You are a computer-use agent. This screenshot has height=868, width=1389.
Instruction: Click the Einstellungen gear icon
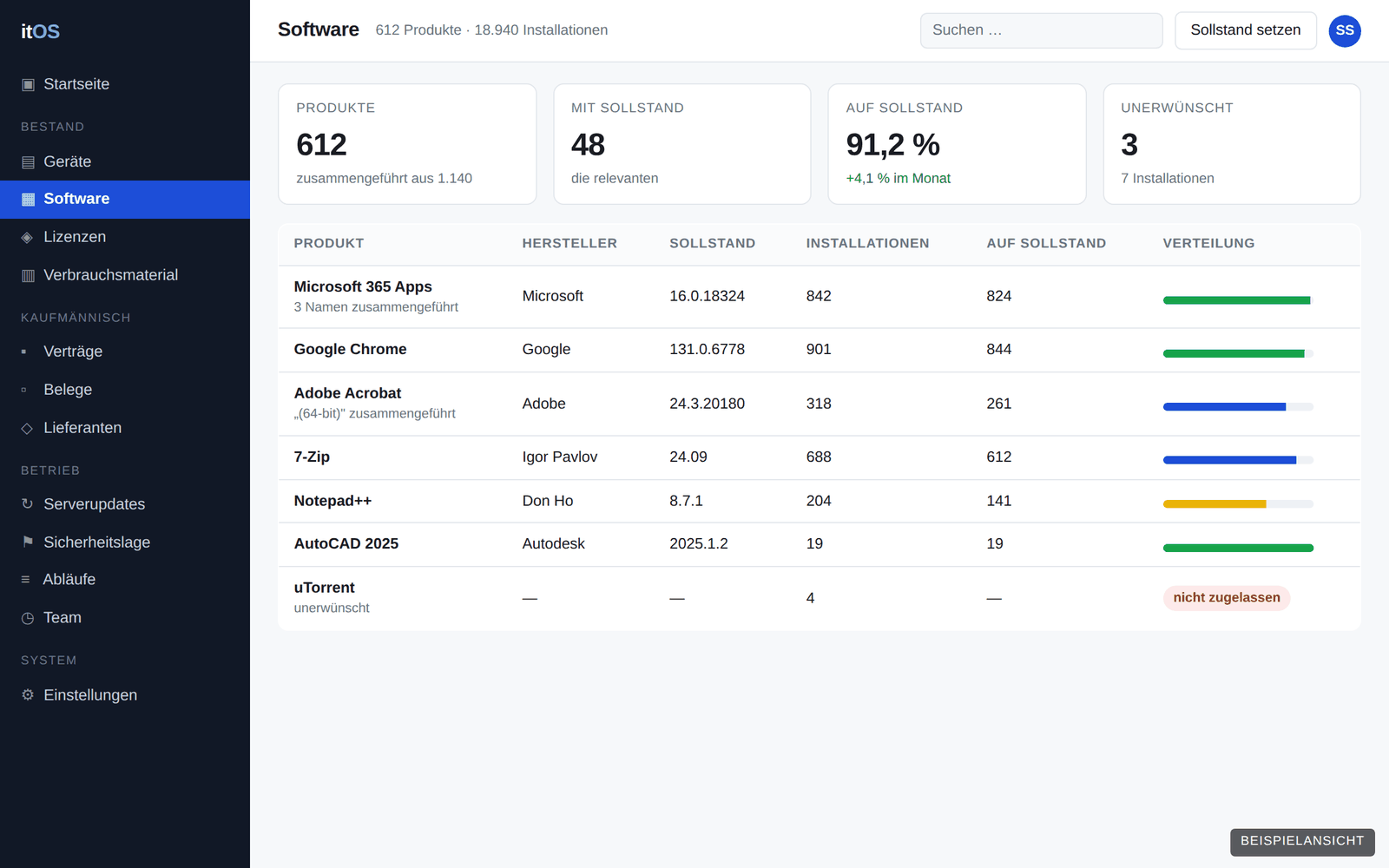point(28,694)
